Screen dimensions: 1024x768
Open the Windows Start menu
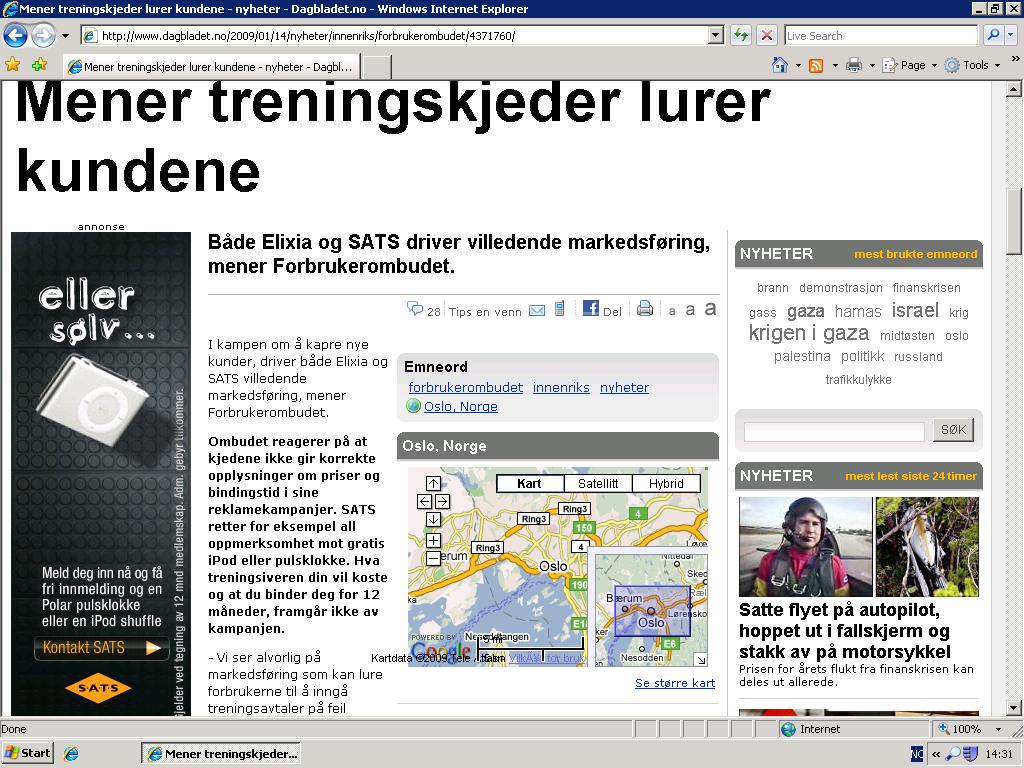click(27, 753)
